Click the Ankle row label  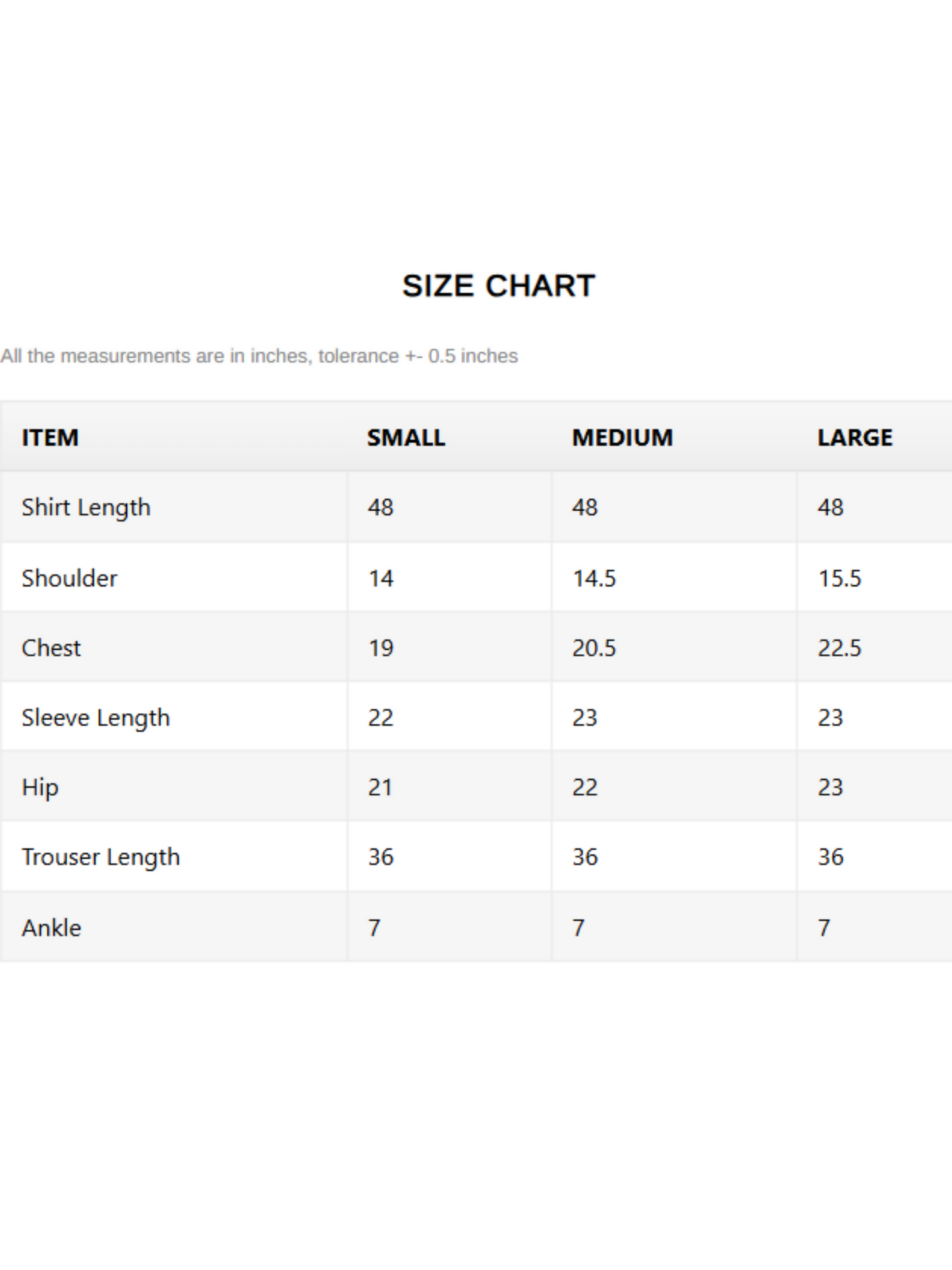click(x=51, y=928)
